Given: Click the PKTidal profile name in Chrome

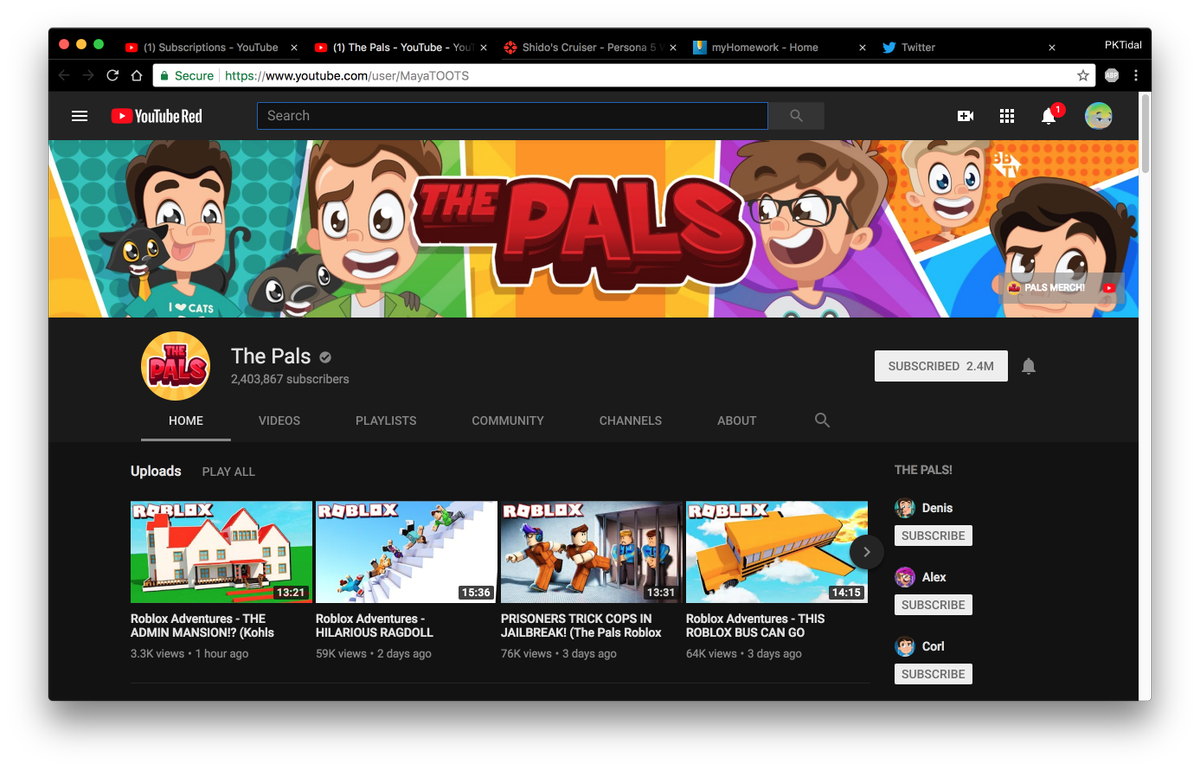Looking at the screenshot, I should tap(1122, 46).
